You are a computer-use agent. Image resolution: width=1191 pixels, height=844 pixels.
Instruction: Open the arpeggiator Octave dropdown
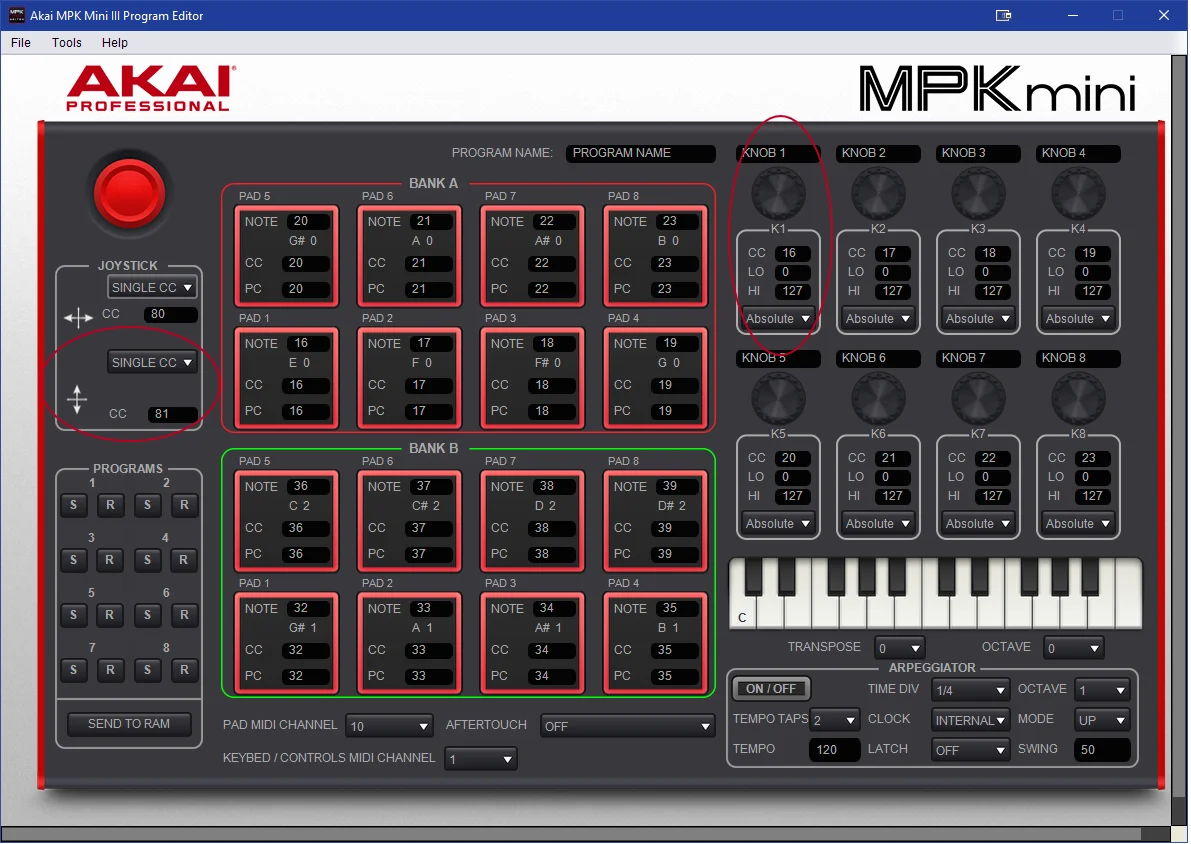click(1102, 691)
